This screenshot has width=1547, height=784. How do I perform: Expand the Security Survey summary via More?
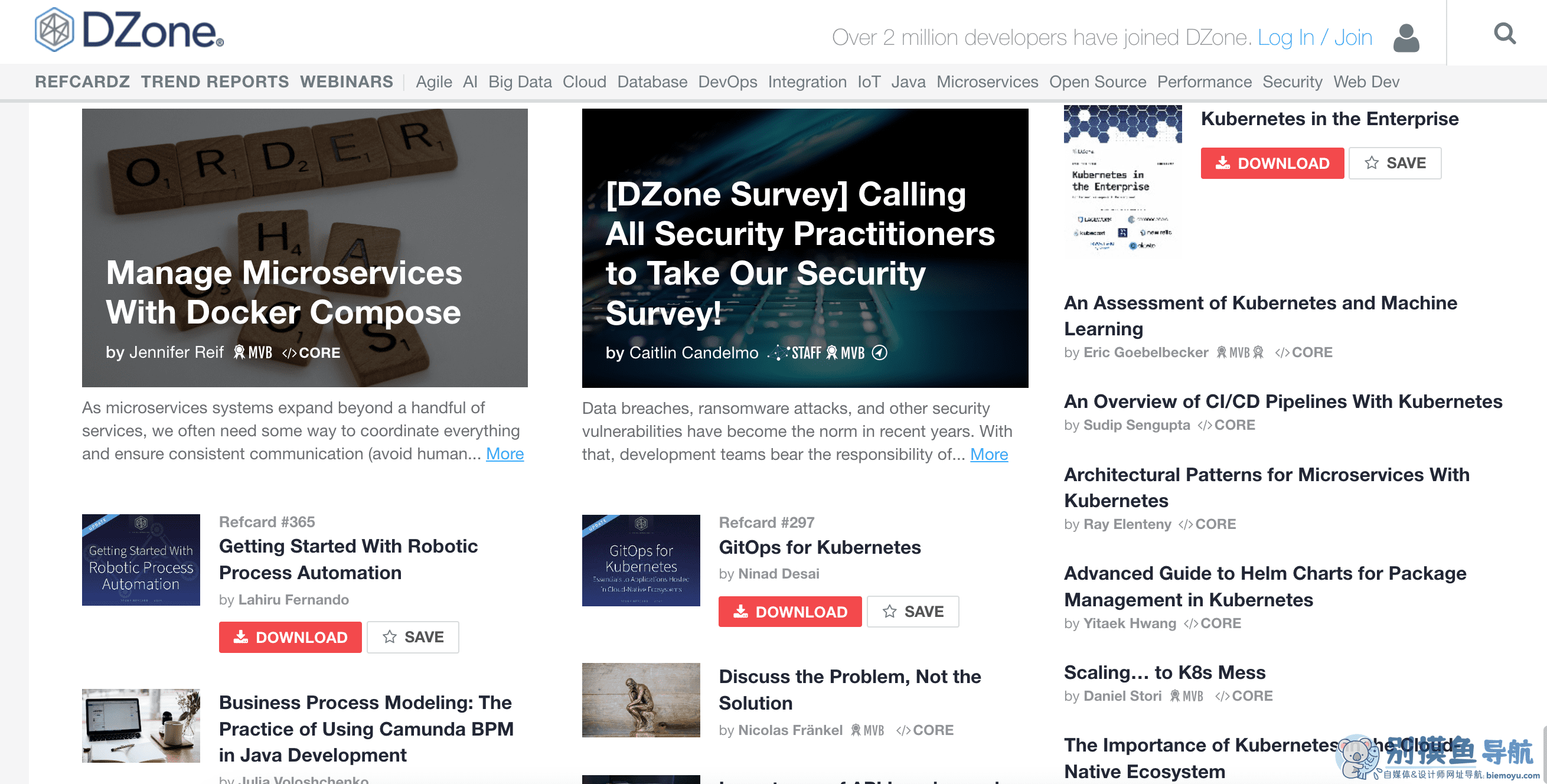[988, 454]
